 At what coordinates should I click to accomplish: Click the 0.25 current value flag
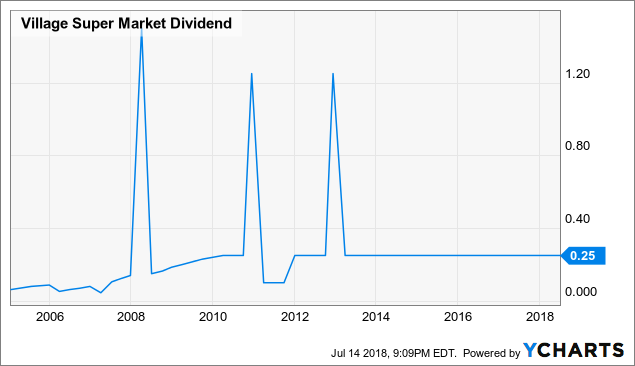pyautogui.click(x=583, y=256)
